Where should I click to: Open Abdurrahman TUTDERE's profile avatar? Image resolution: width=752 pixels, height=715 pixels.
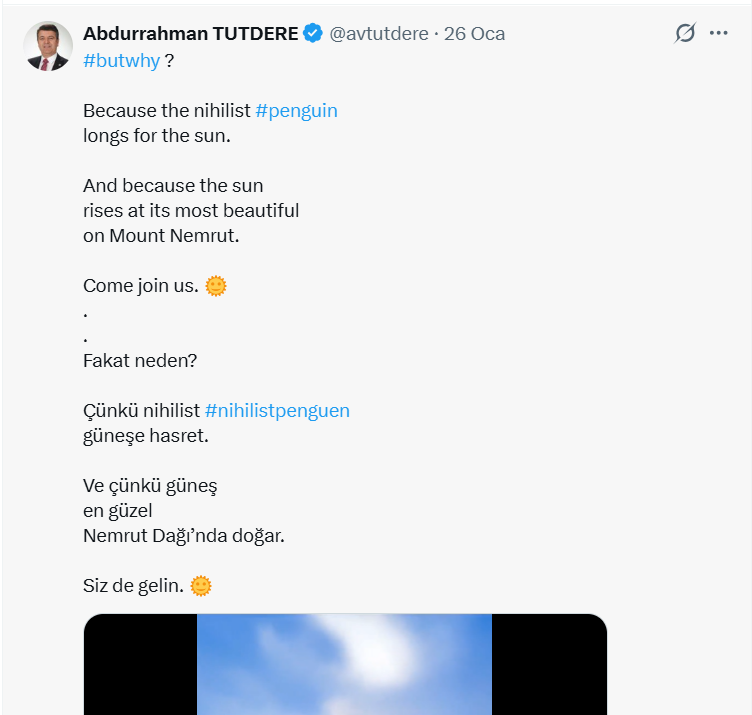48,46
